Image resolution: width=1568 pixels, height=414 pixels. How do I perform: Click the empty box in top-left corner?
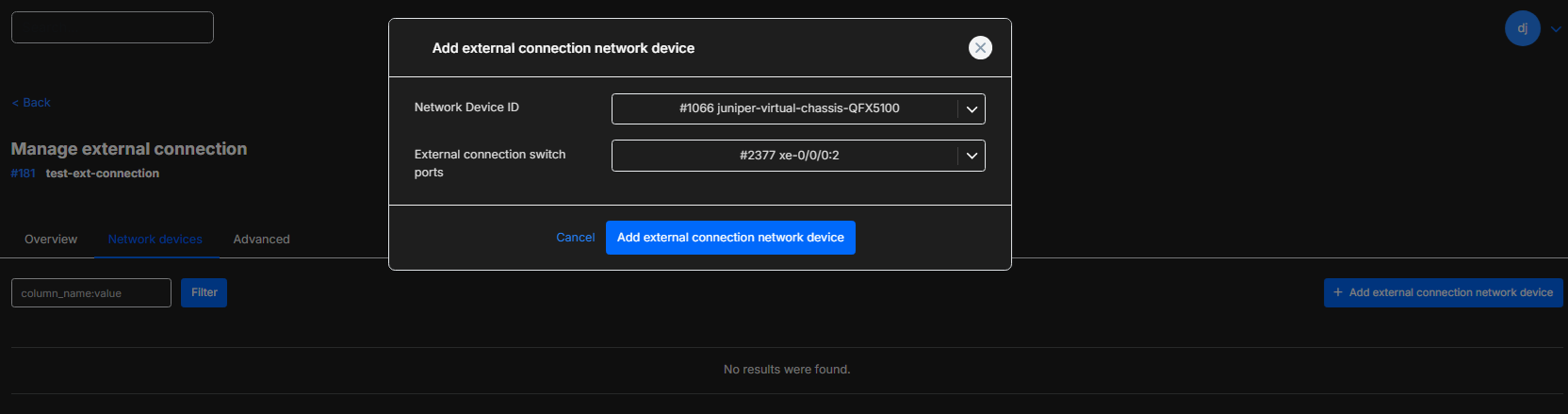(112, 27)
